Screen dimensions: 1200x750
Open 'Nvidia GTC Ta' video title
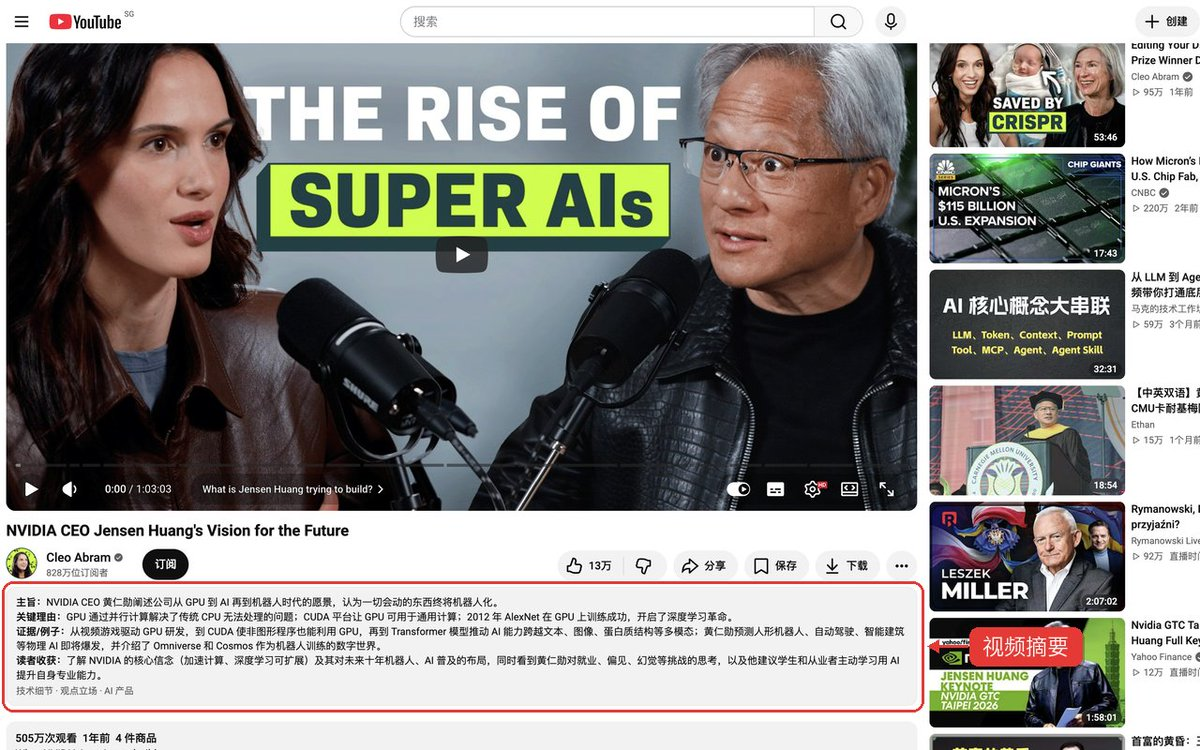click(1164, 632)
